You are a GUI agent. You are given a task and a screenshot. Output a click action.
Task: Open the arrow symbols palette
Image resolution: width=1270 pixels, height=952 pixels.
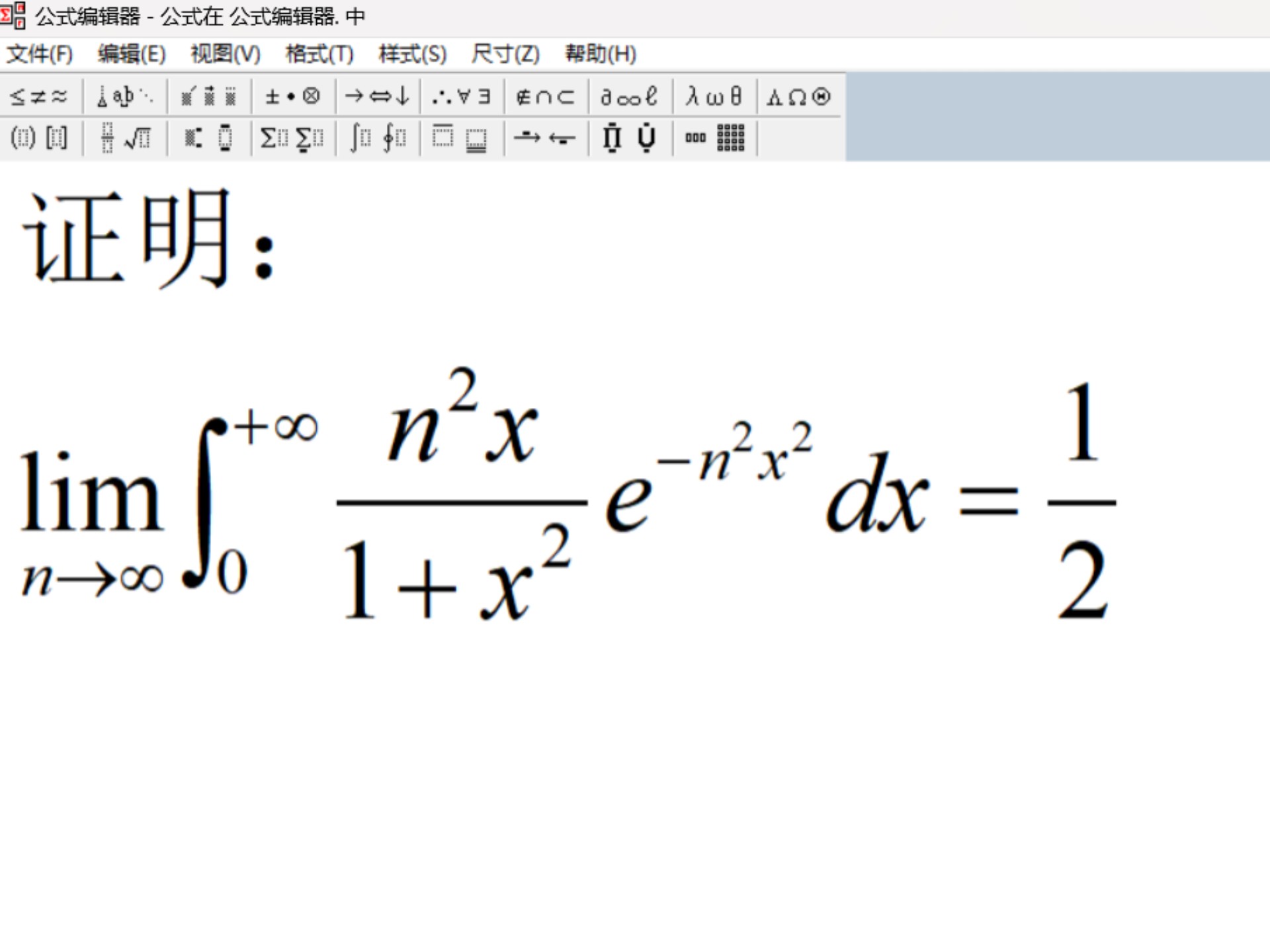coord(378,97)
